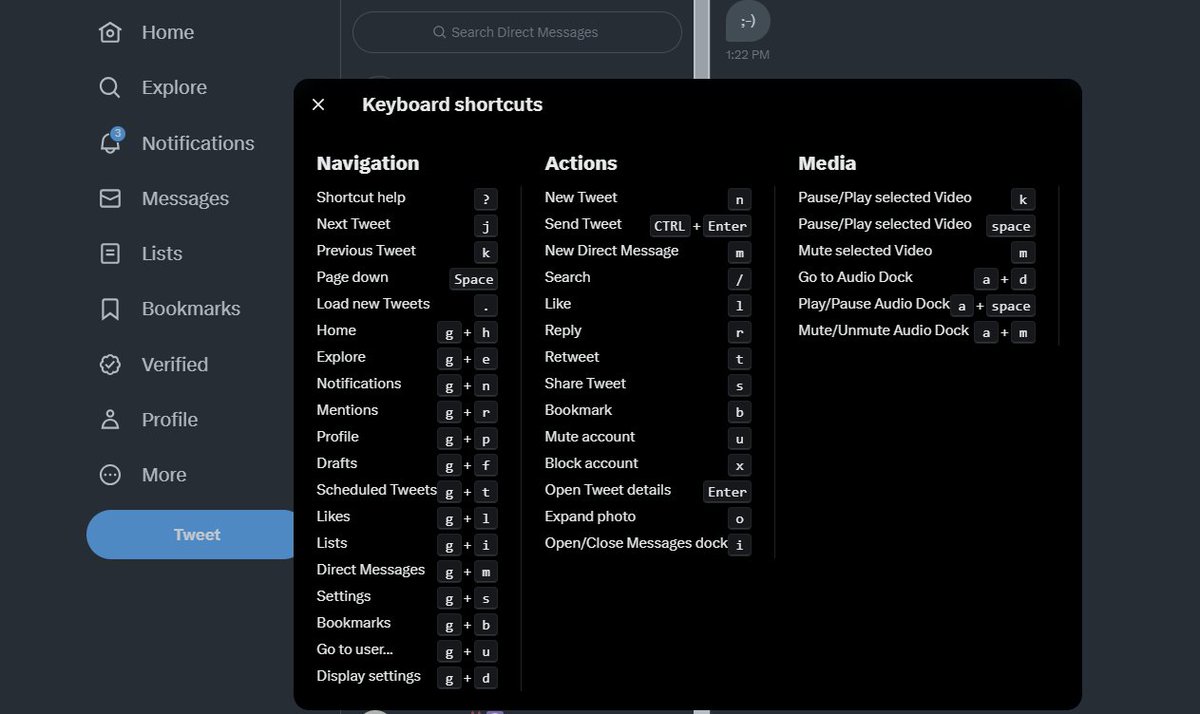Click the Verified badge icon in sidebar

click(110, 364)
